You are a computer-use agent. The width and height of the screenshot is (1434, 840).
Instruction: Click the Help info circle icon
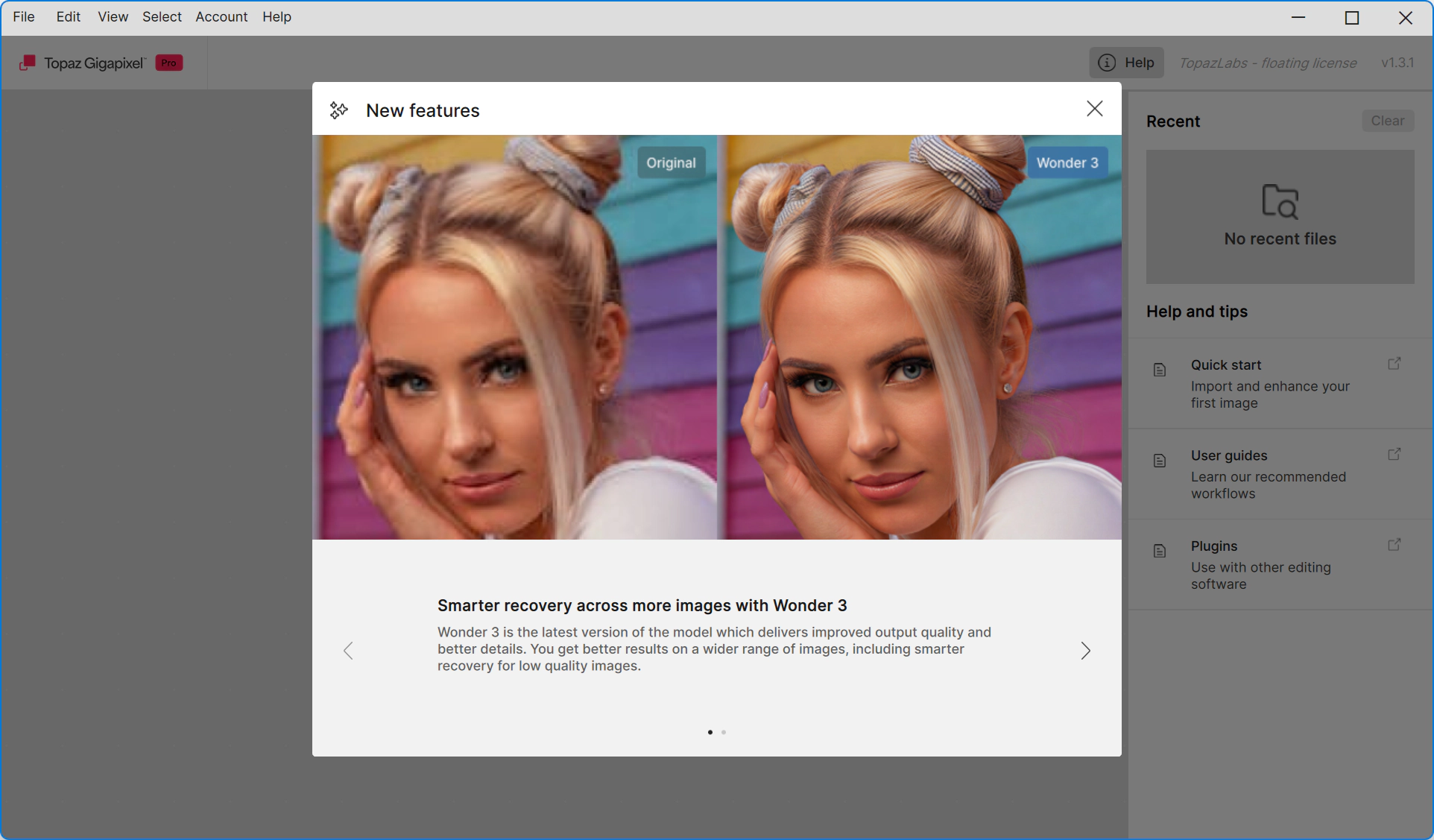coord(1107,63)
